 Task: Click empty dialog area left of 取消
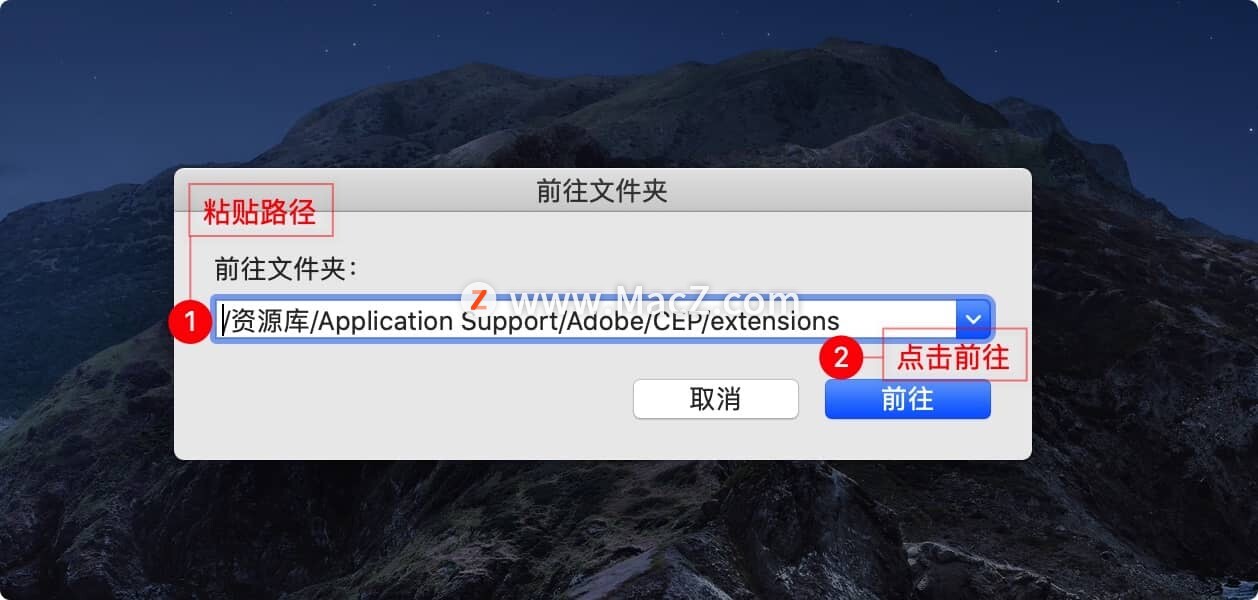click(x=400, y=400)
